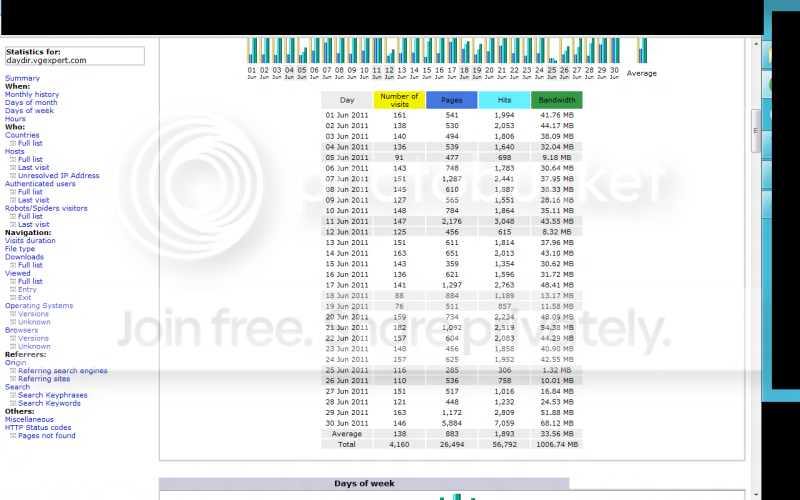
Task: Click the Downloads link
Action: pyautogui.click(x=24, y=258)
